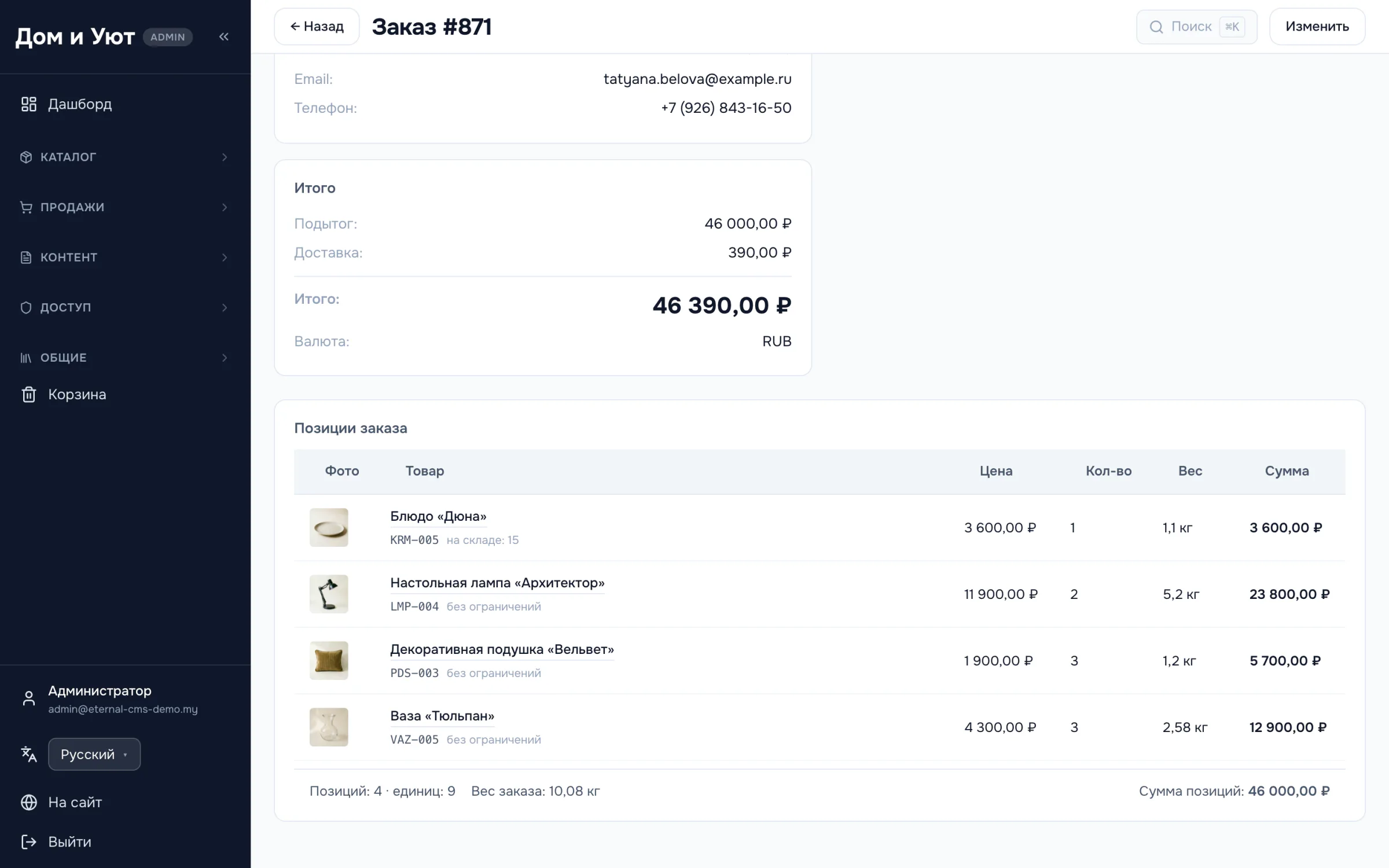Image resolution: width=1389 pixels, height=868 pixels.
Task: Expand the Контент section chevron
Action: tap(225, 258)
